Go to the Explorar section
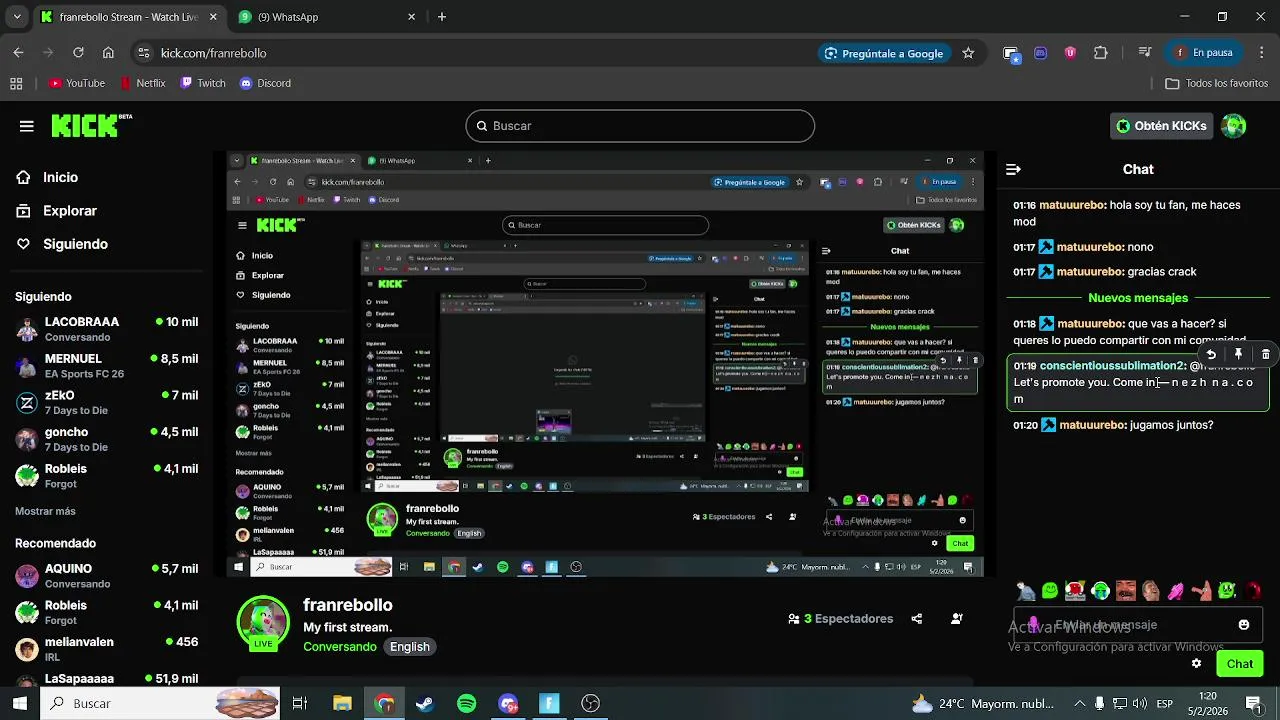Screen dimensions: 1280x720 (57, 211)
